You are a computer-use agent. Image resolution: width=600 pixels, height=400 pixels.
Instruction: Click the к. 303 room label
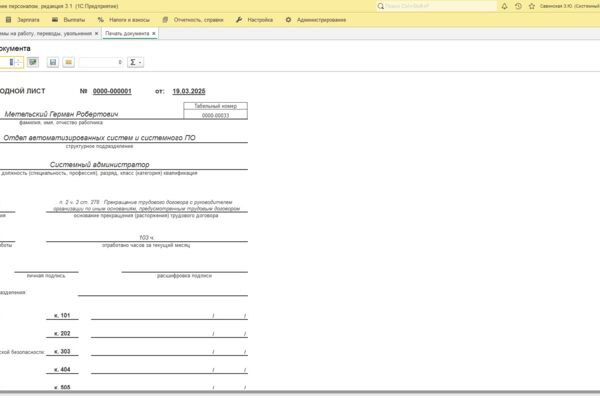62,351
